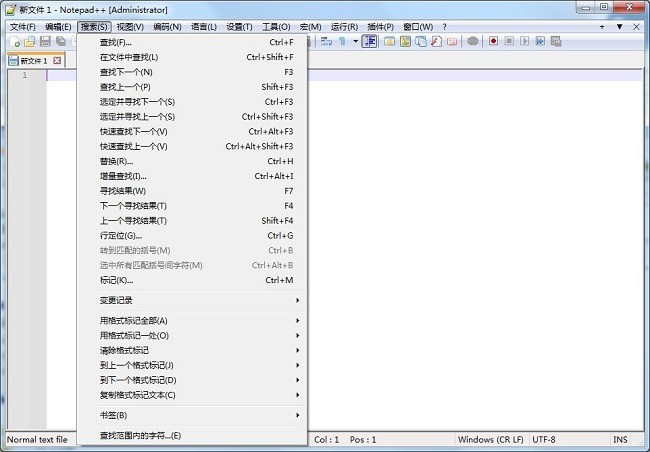This screenshot has width=650, height=452.
Task: Click the Save toolbar icon
Action: [x=45, y=41]
